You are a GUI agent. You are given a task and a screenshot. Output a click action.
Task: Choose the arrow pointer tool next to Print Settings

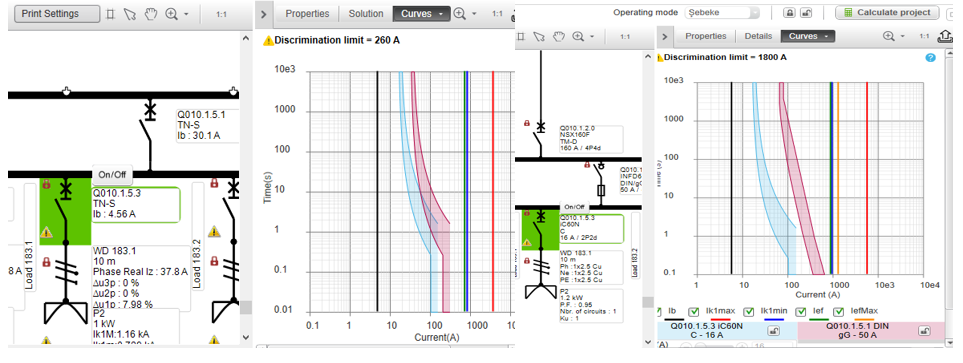click(130, 14)
